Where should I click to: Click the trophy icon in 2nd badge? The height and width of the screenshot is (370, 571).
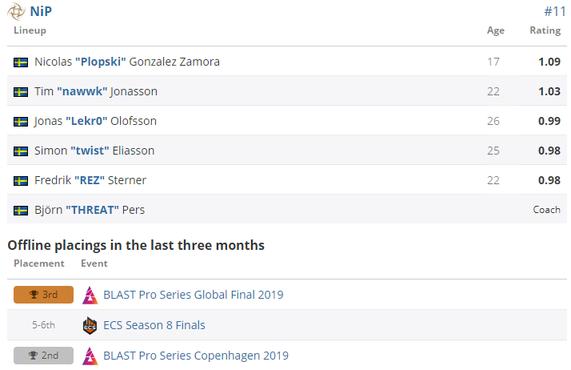click(33, 355)
